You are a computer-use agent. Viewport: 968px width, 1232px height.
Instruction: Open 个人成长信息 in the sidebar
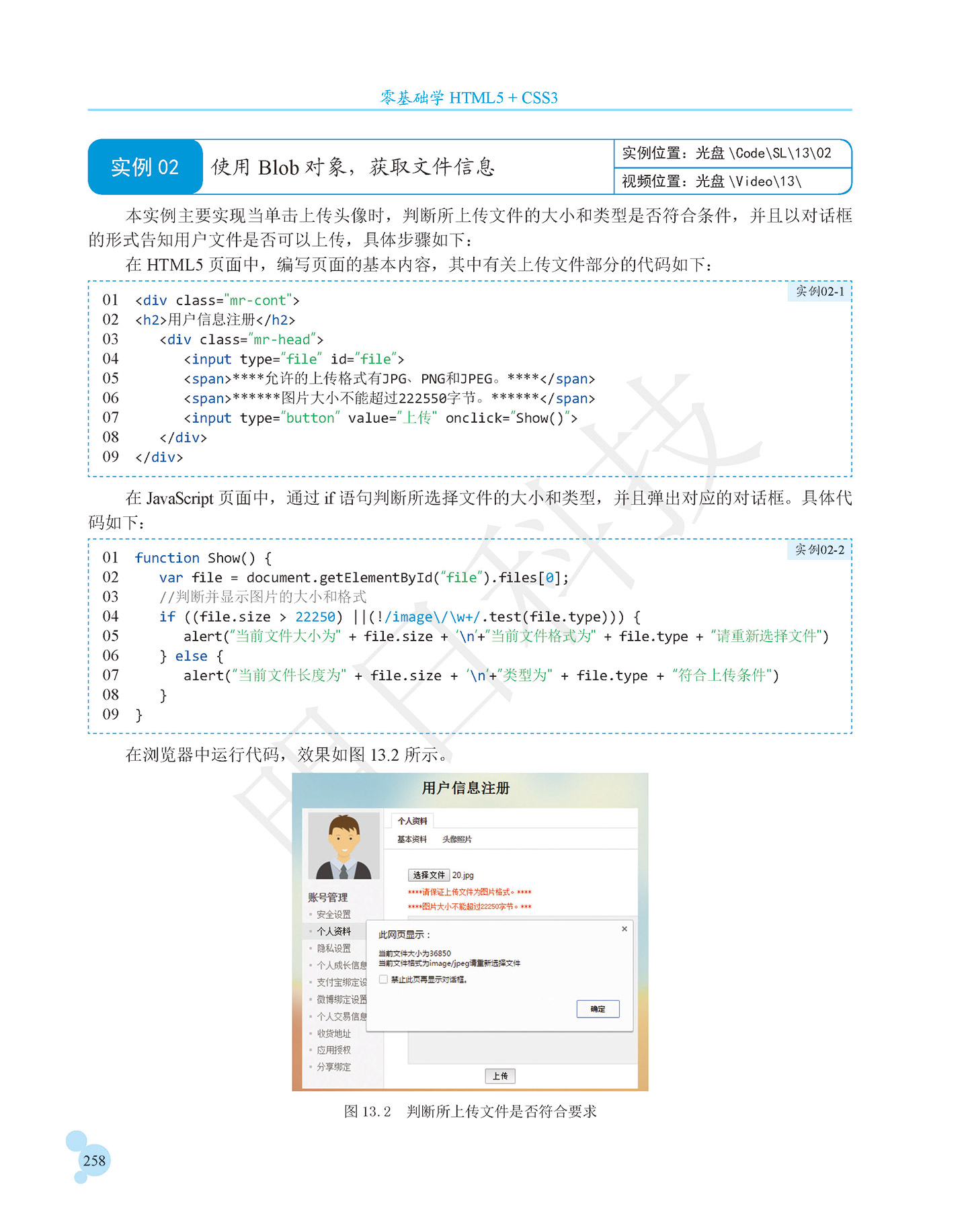click(341, 965)
